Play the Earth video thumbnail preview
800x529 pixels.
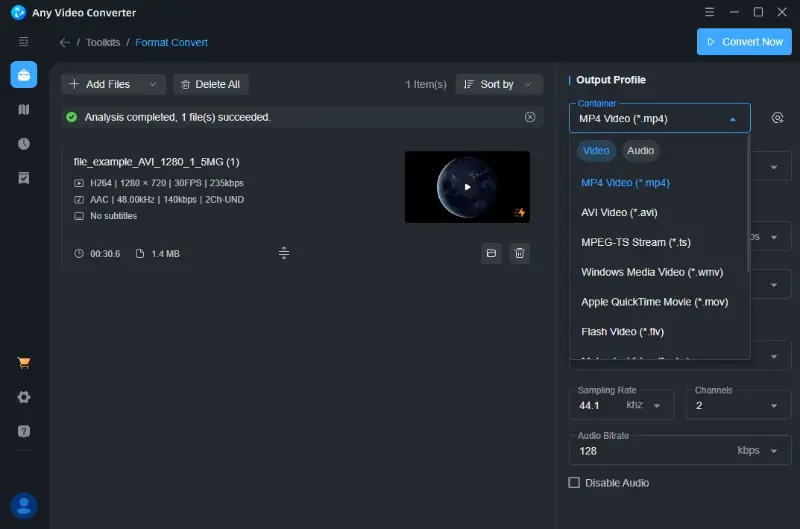tap(467, 187)
